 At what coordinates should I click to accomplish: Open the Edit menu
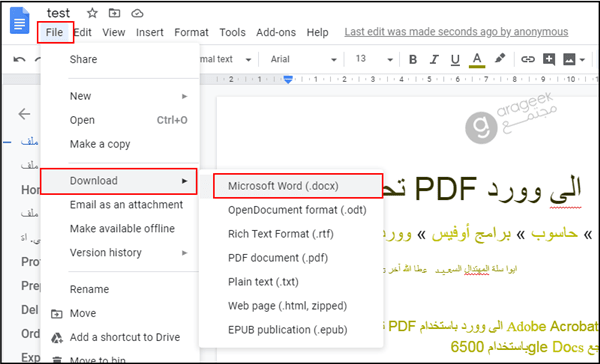tap(83, 33)
